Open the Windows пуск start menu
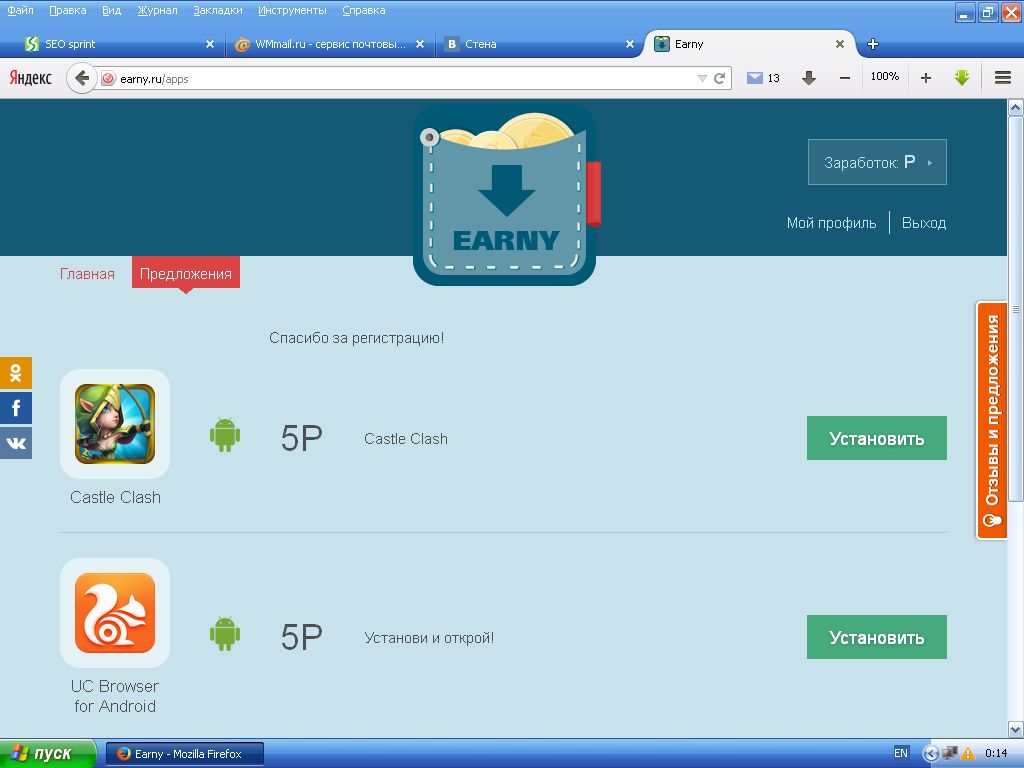This screenshot has width=1024, height=768. coord(47,754)
